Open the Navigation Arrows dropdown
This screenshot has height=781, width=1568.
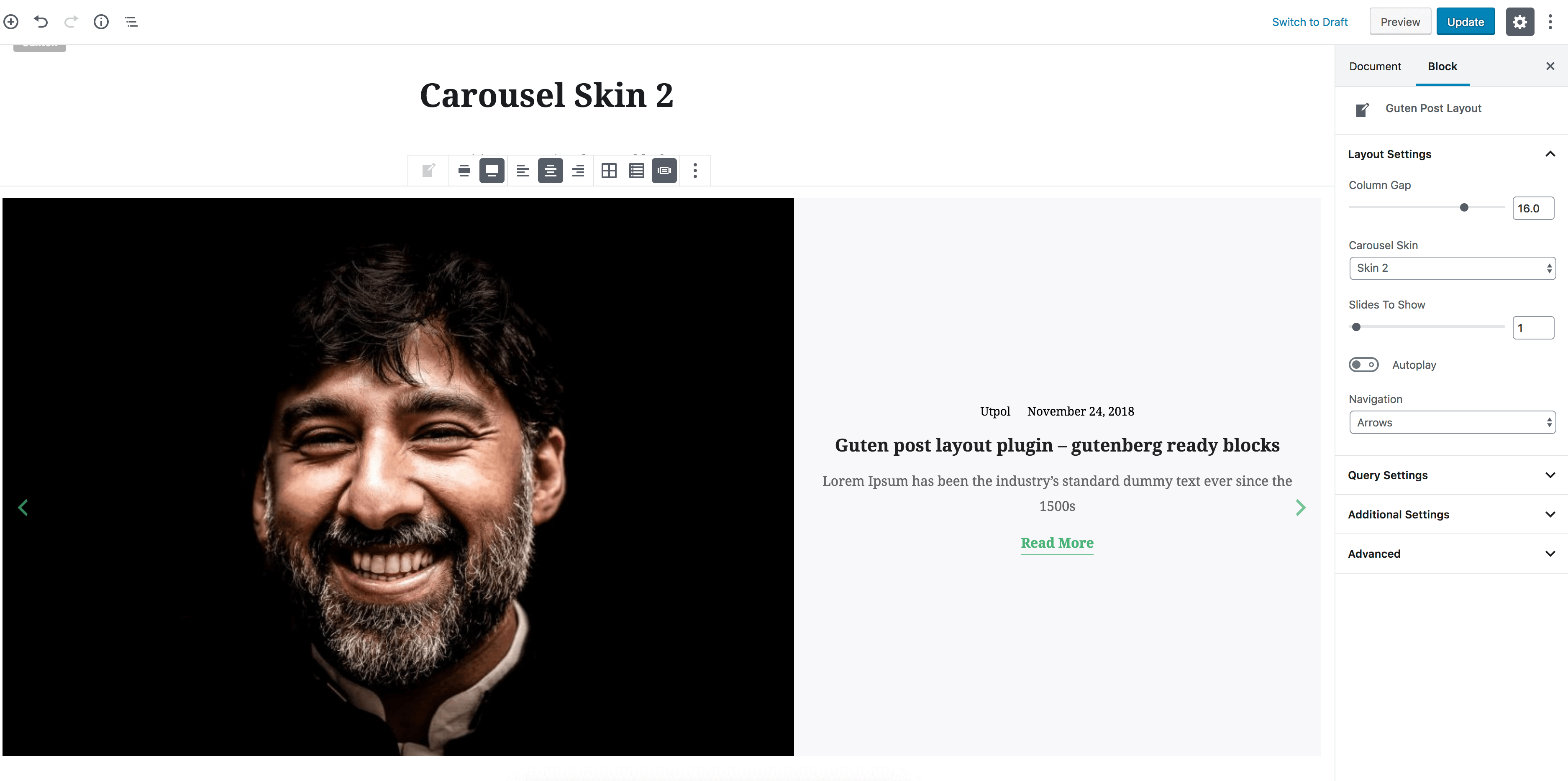(x=1453, y=423)
